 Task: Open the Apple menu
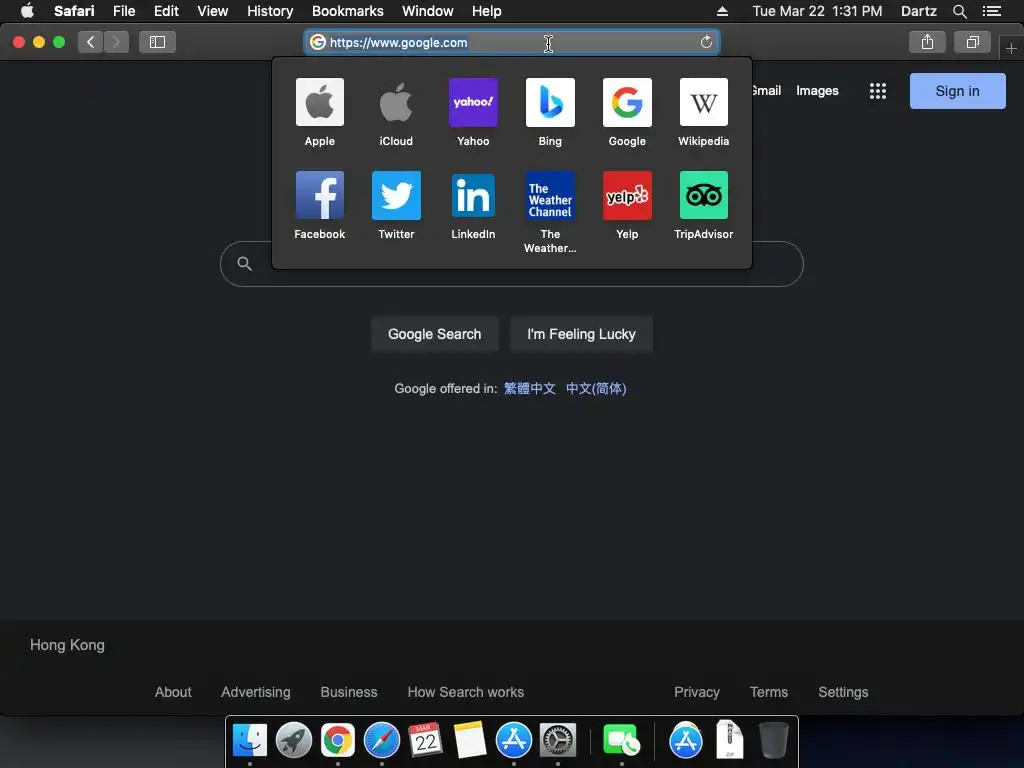[27, 11]
